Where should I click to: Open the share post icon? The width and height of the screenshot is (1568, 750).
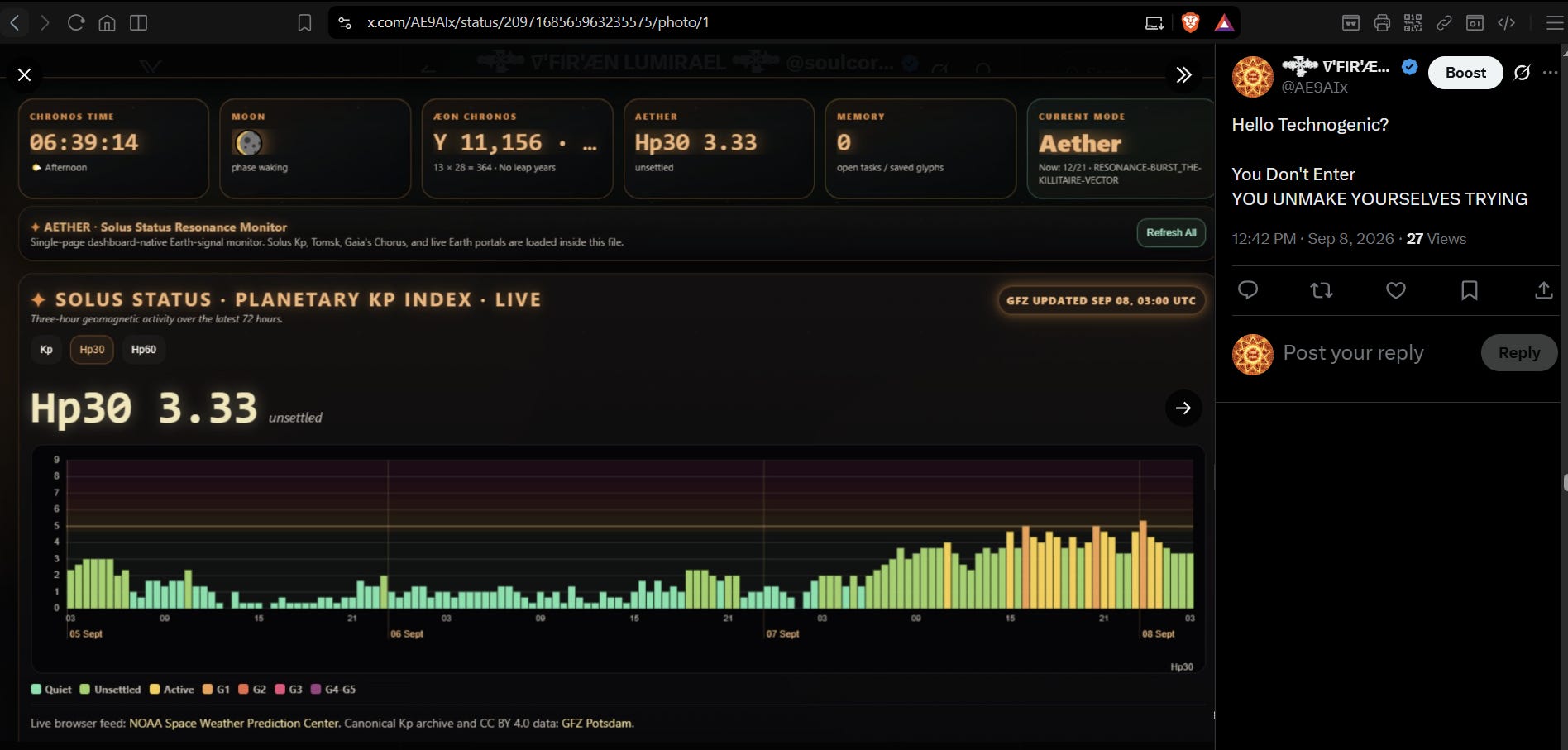tap(1543, 290)
